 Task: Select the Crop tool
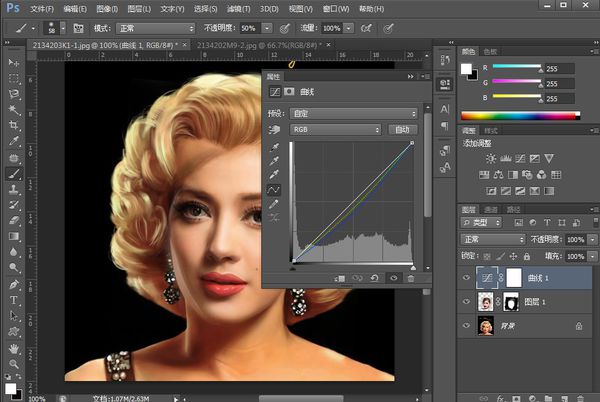click(14, 125)
